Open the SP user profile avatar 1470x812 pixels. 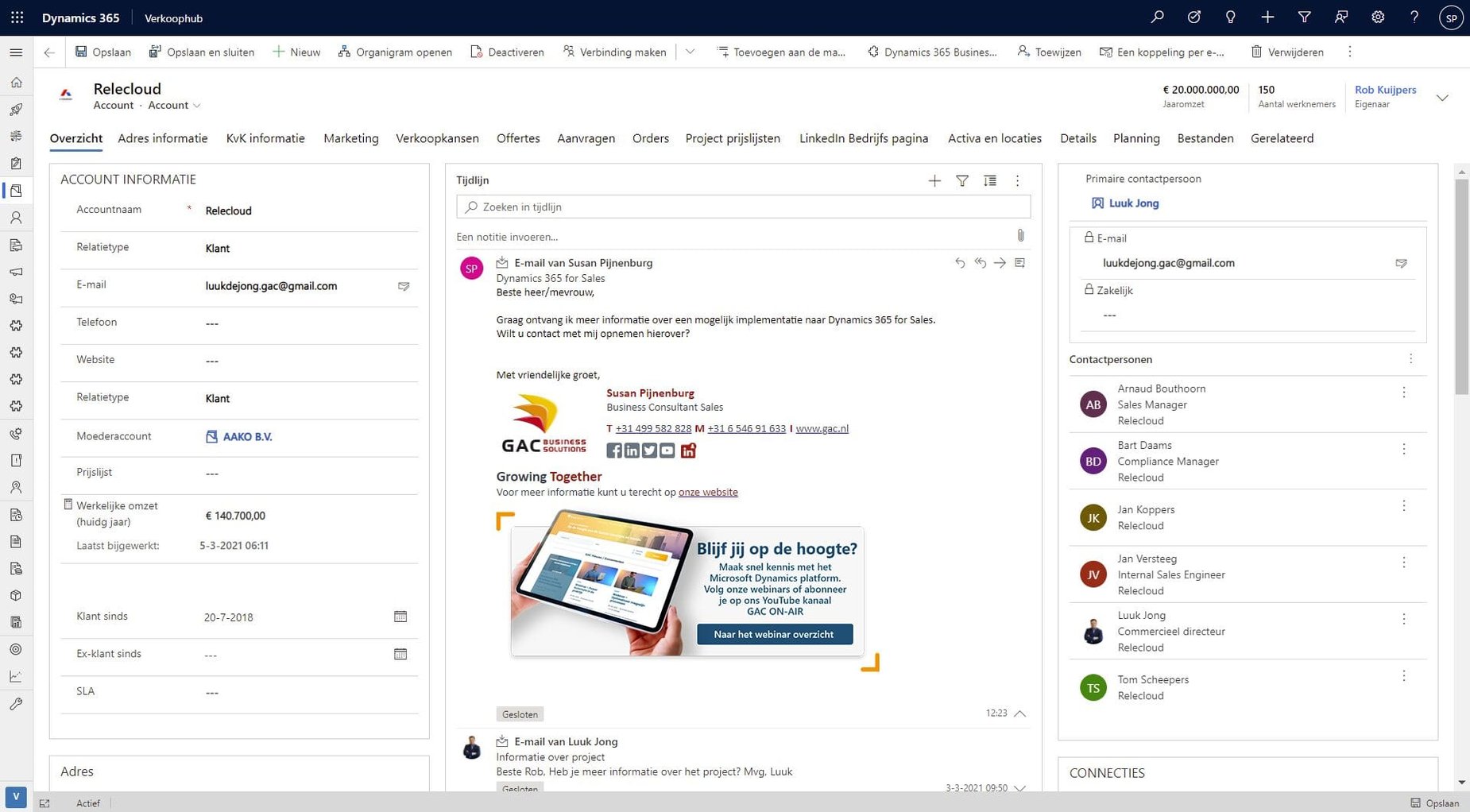[1451, 17]
